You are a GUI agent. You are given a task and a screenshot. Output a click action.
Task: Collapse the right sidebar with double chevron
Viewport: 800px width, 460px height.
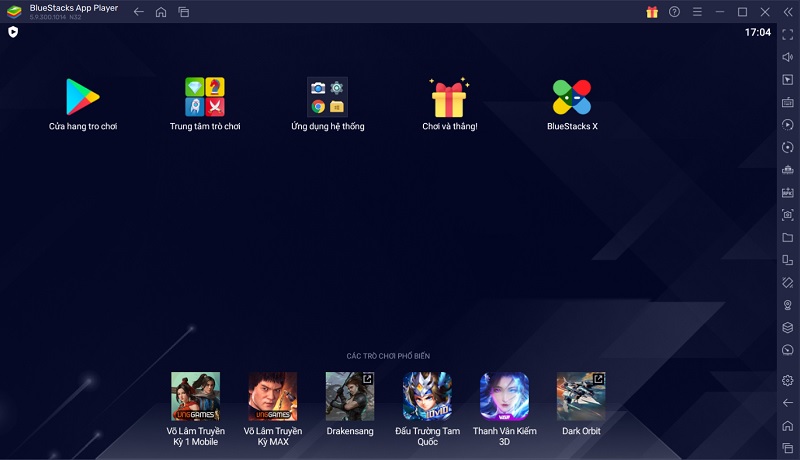coord(788,12)
